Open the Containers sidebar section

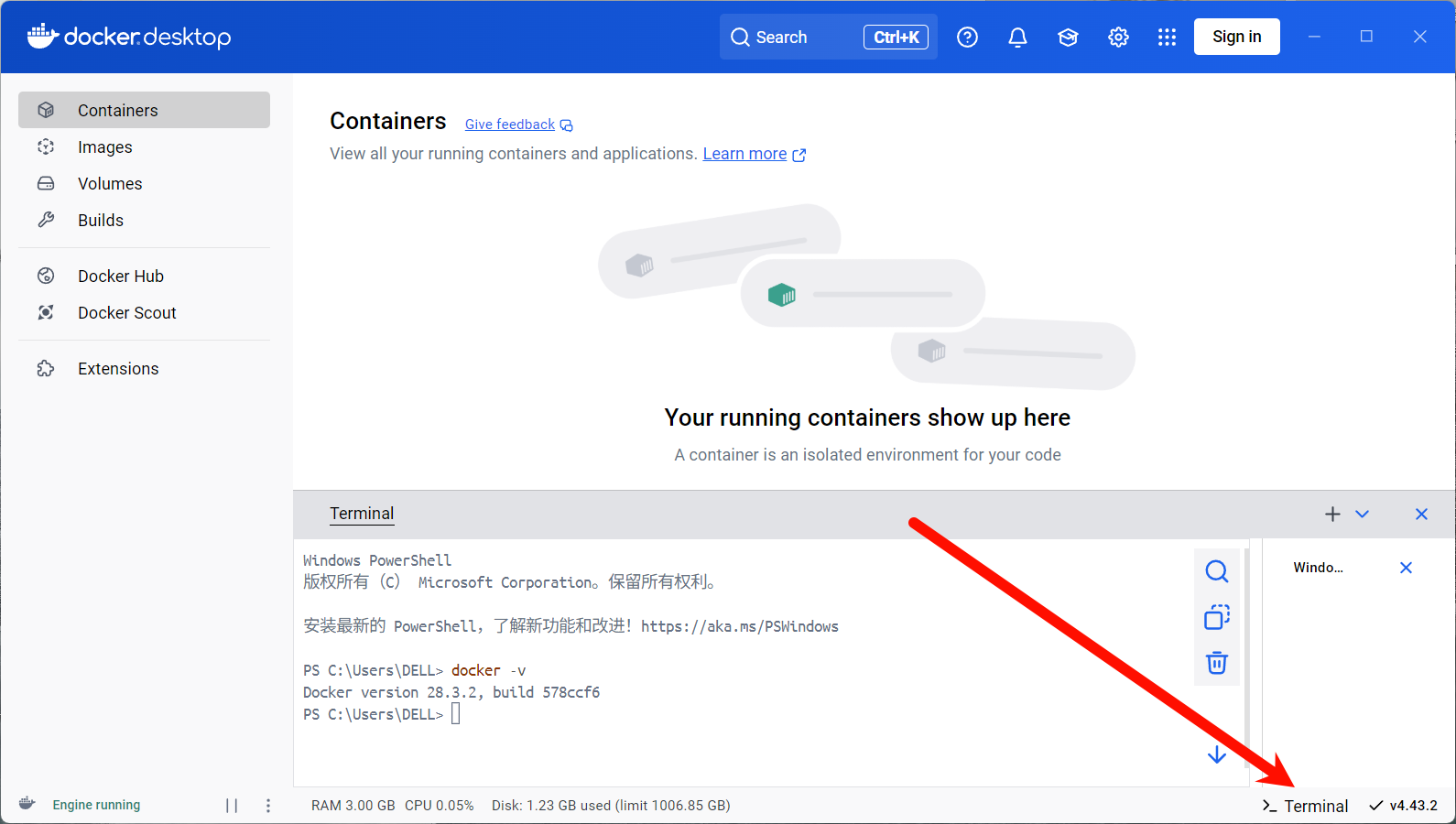(144, 110)
